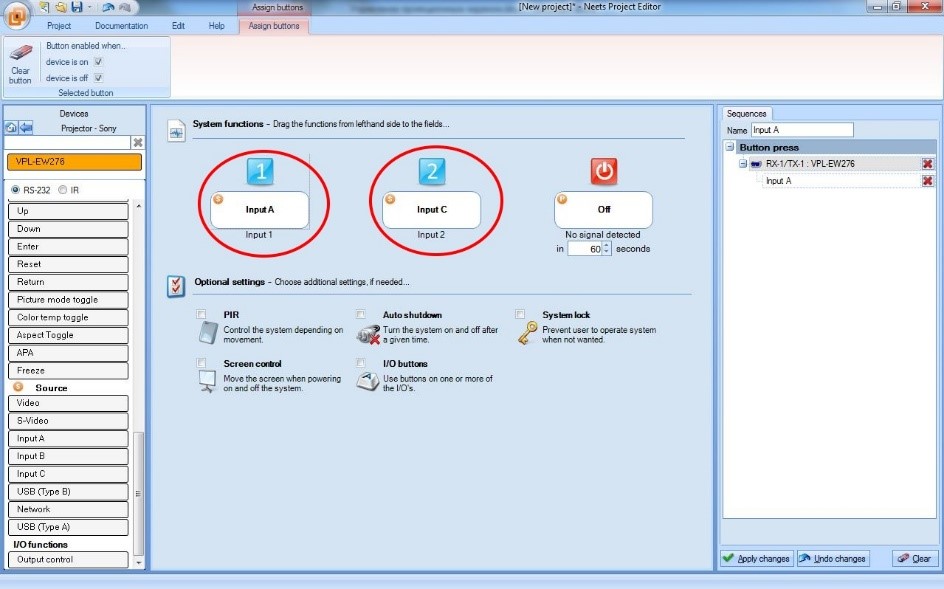Remove the RX-1/TX-1 device from the sequence
This screenshot has height=589, width=944.
927,164
